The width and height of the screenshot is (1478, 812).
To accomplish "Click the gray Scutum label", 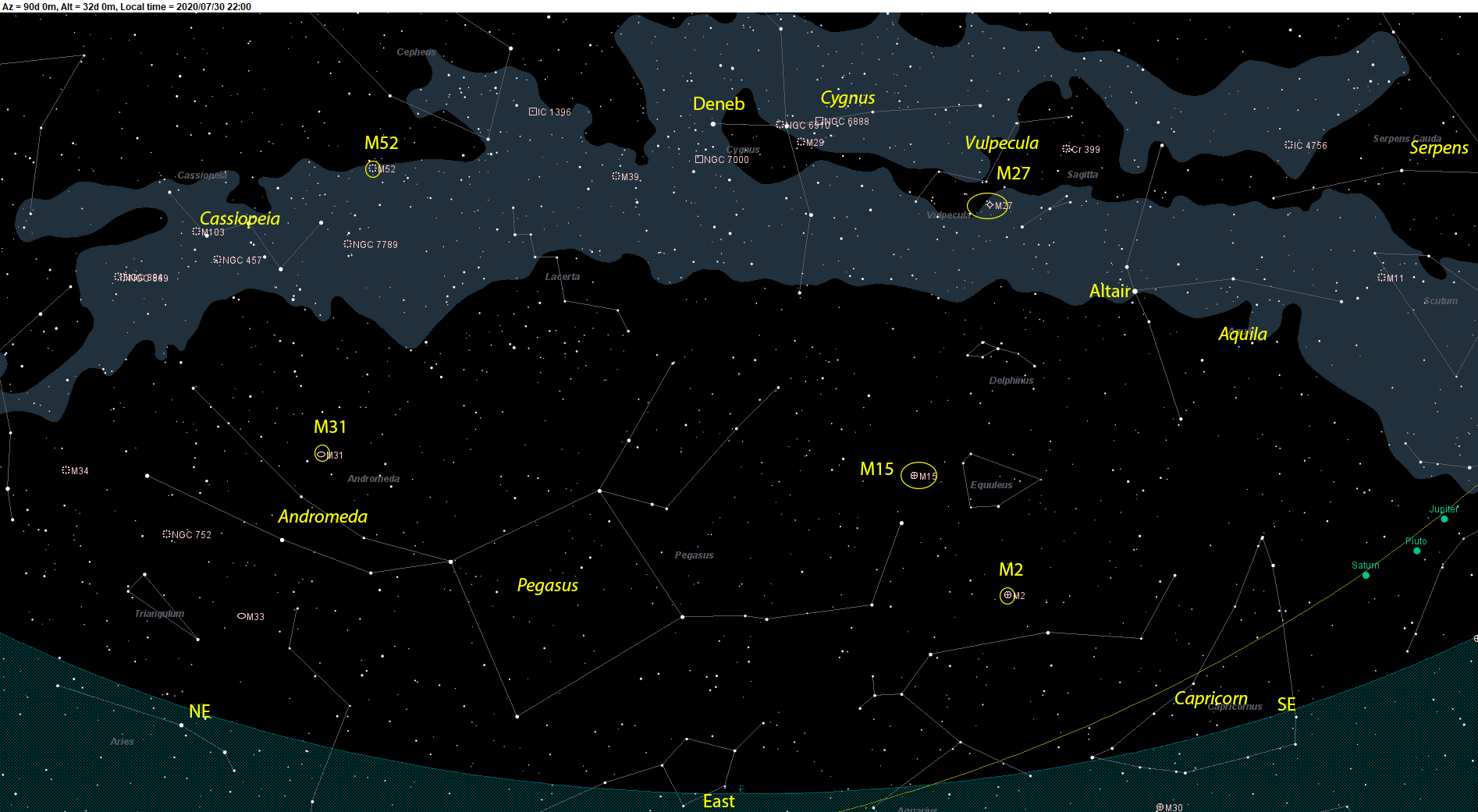I will [x=1441, y=301].
